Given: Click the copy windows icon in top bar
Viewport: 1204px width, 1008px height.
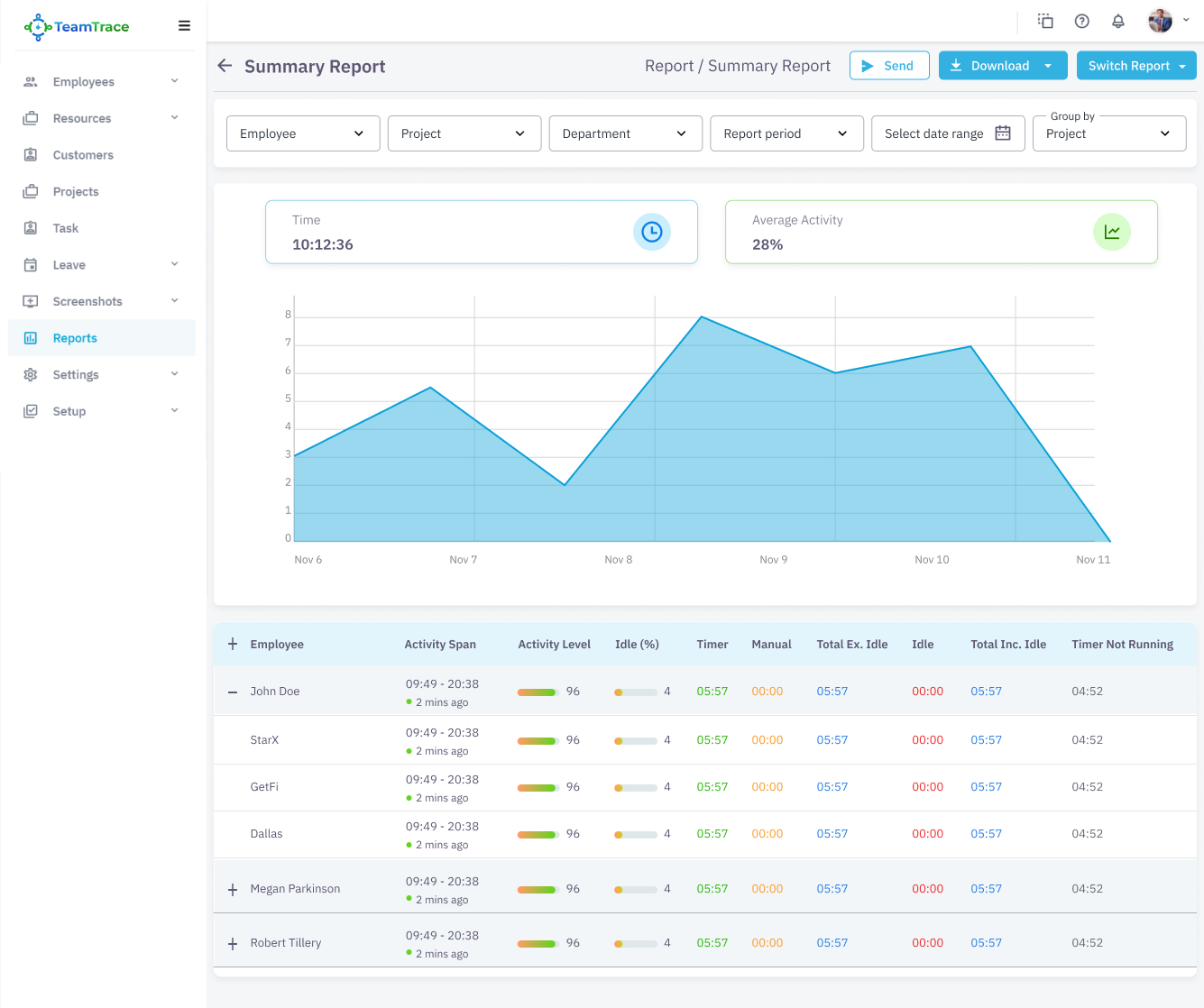Looking at the screenshot, I should point(1045,22).
